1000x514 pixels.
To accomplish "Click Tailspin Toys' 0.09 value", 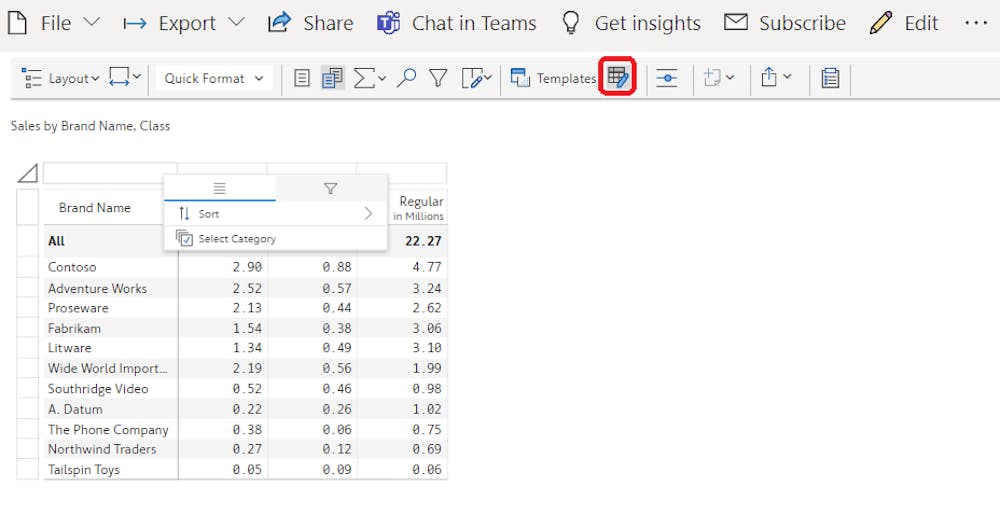I will tap(337, 470).
